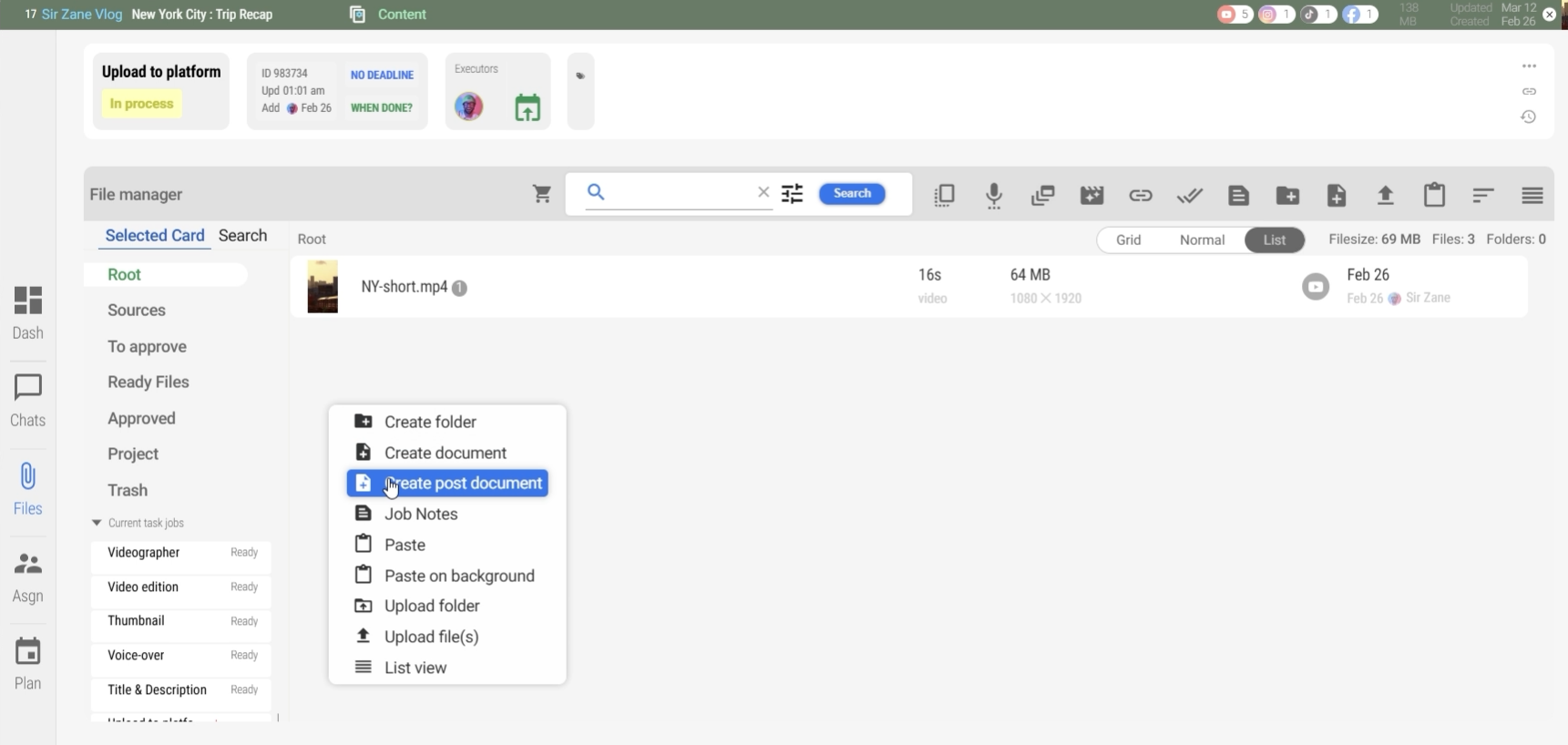Image resolution: width=1568 pixels, height=745 pixels.
Task: Click the WHEN DONE? link
Action: (381, 107)
